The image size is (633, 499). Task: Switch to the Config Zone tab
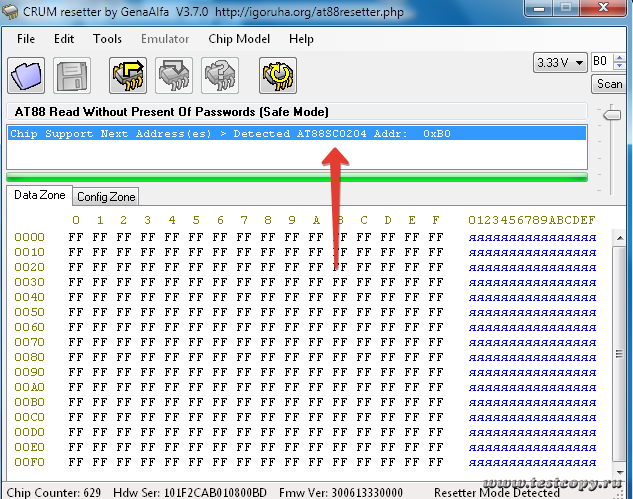(106, 197)
